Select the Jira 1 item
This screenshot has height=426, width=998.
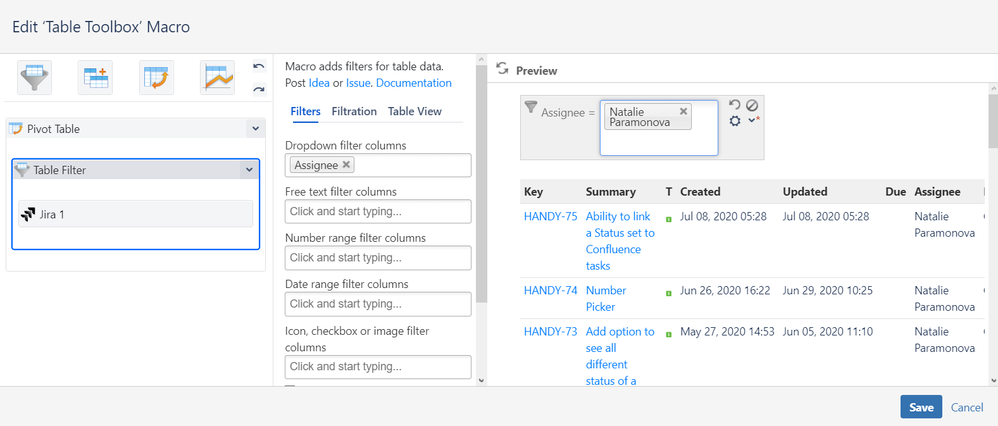click(x=136, y=214)
